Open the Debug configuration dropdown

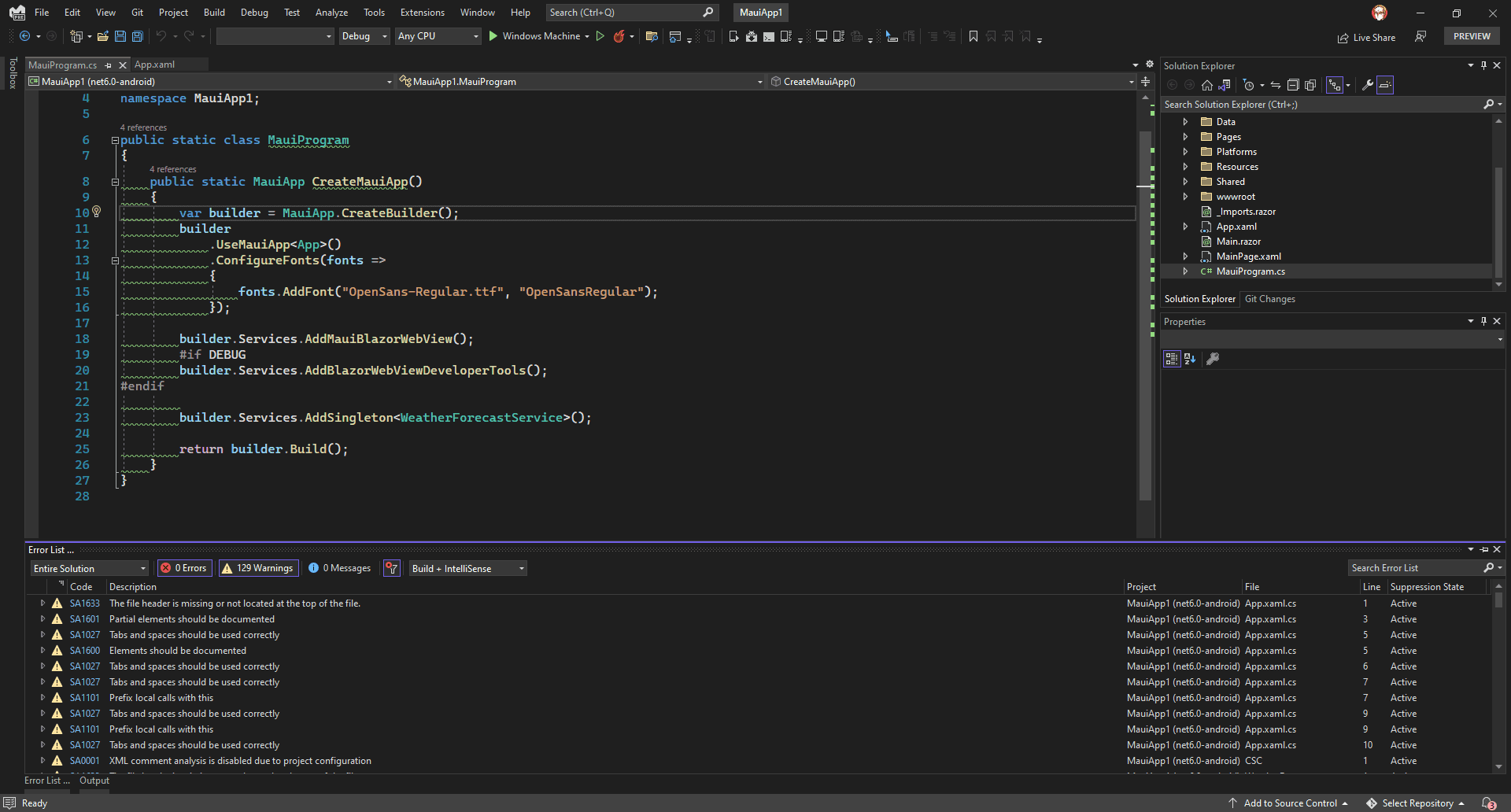364,36
